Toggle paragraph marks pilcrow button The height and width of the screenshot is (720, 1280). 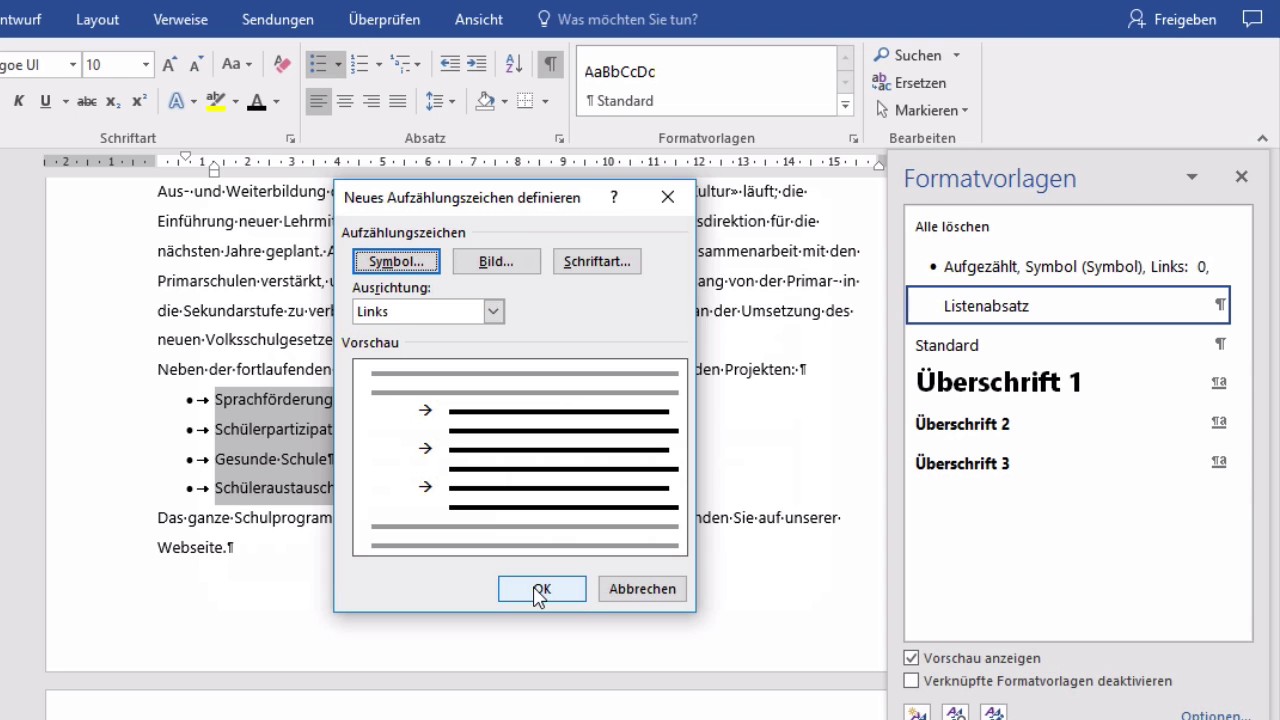coord(550,64)
